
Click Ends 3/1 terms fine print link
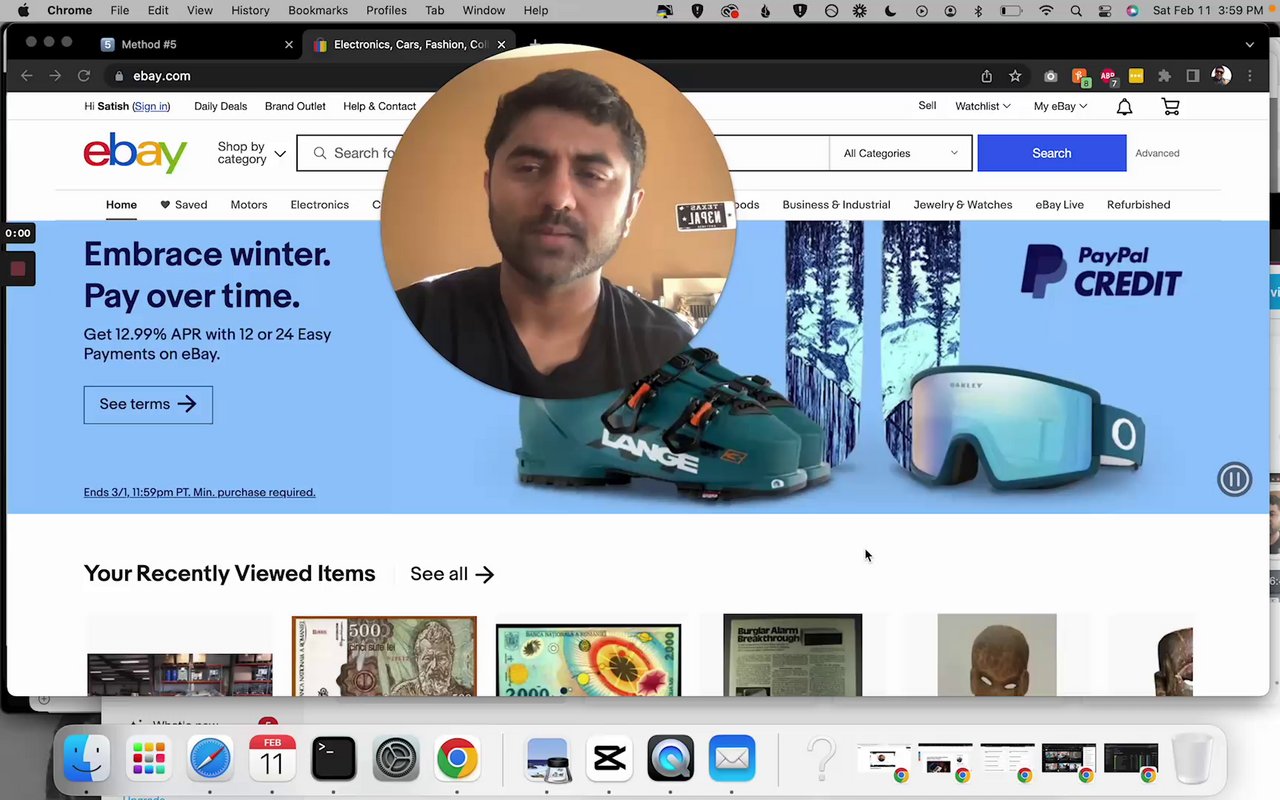[200, 492]
